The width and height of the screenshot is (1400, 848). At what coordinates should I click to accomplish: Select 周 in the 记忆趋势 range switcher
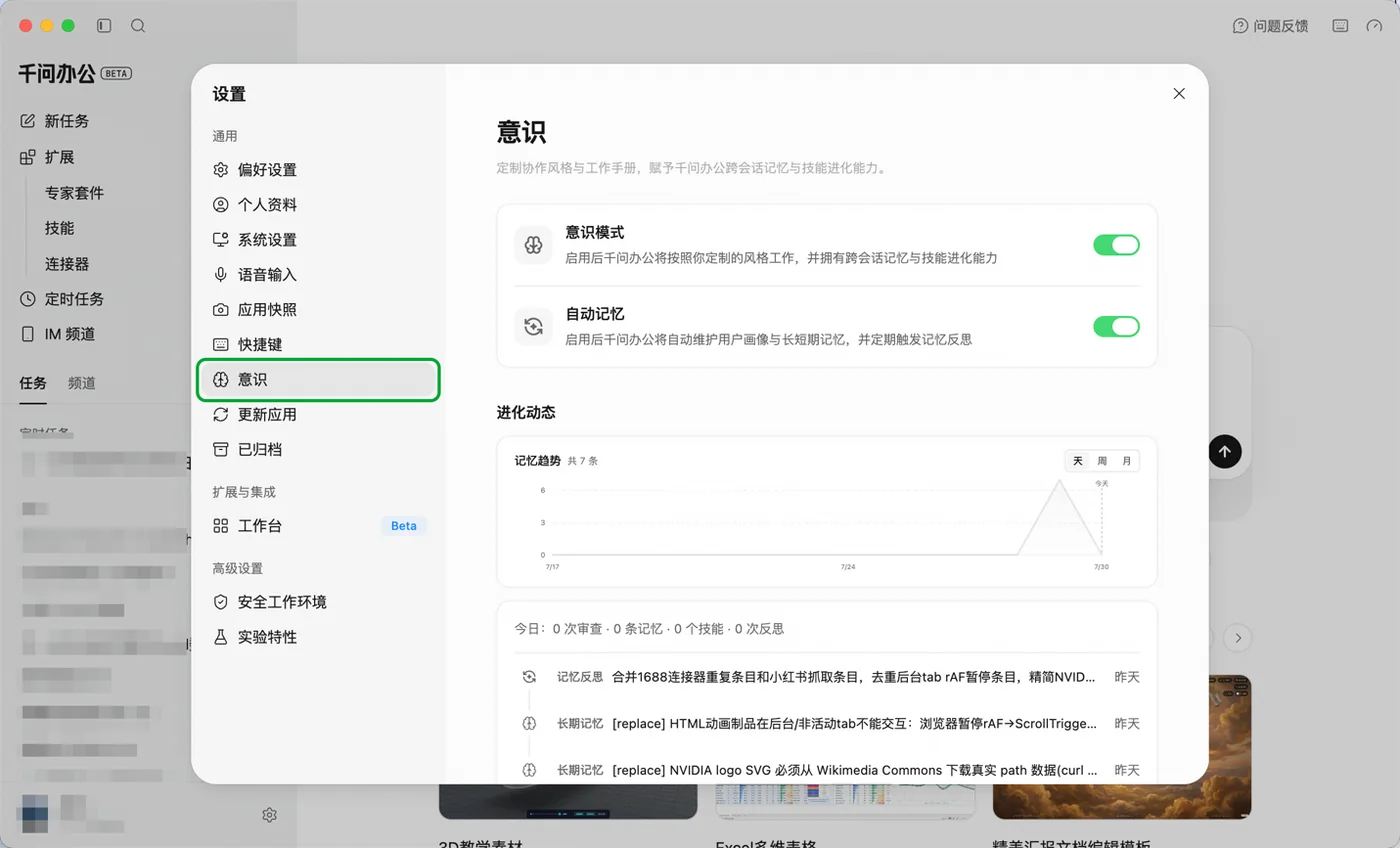tap(1102, 461)
